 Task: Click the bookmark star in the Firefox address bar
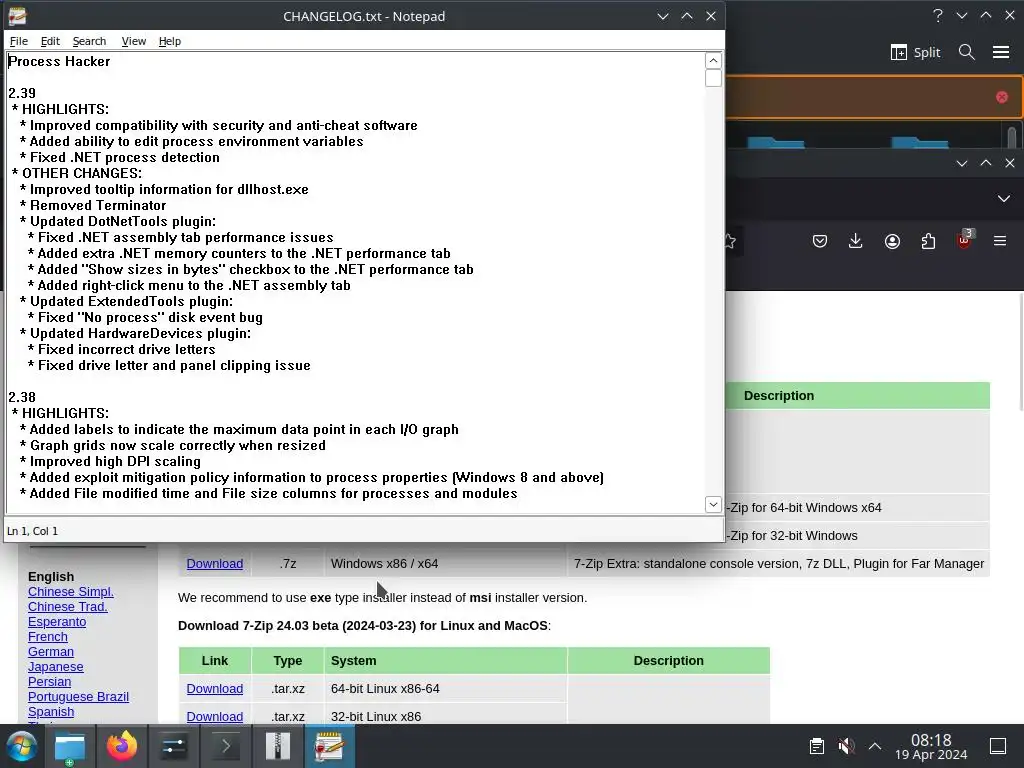pos(731,242)
